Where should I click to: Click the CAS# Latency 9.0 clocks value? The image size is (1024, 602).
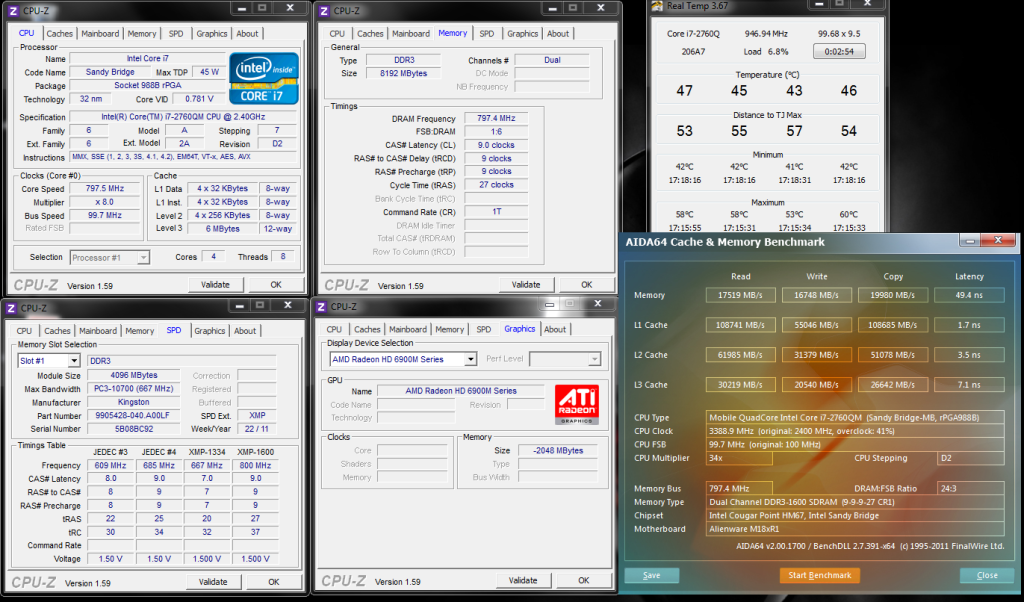[x=496, y=145]
